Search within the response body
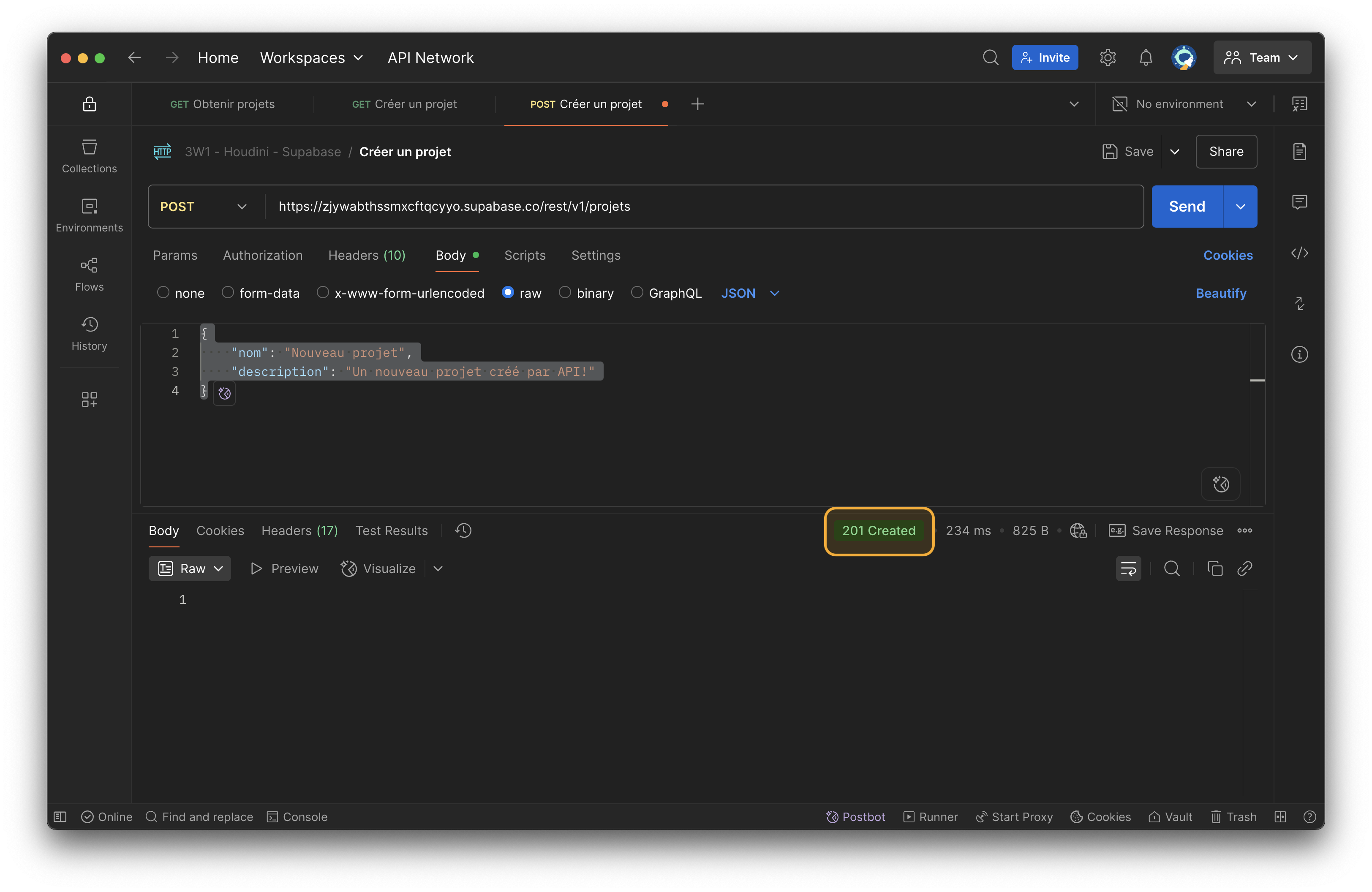 (x=1171, y=569)
